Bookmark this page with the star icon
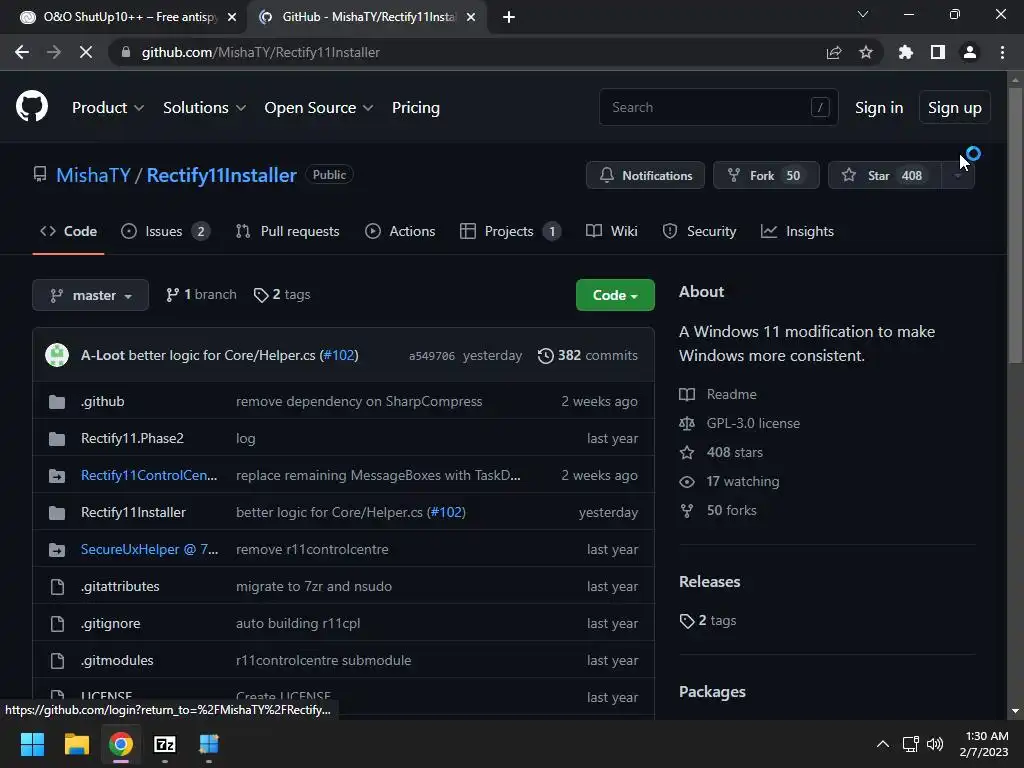 point(866,52)
